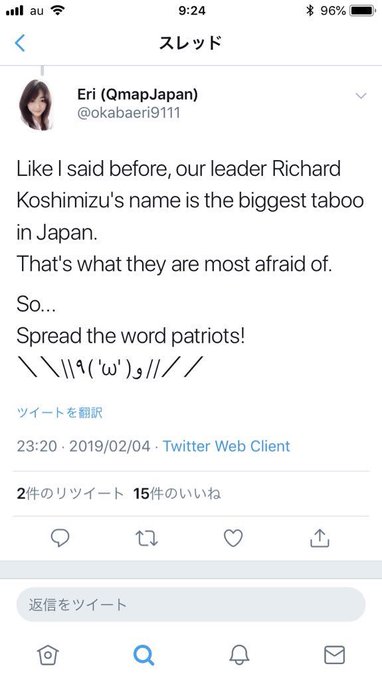The image size is (382, 680).
Task: Tap the retweet arrows icon
Action: [x=147, y=539]
